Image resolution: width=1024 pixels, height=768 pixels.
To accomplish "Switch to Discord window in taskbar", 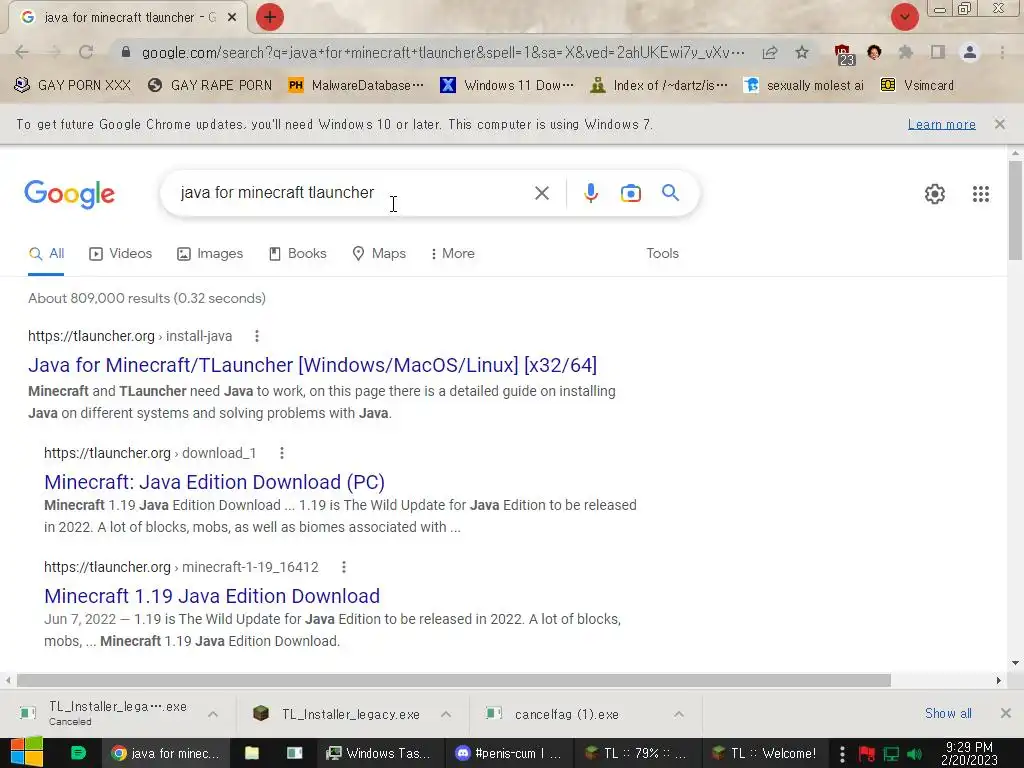I will click(508, 753).
